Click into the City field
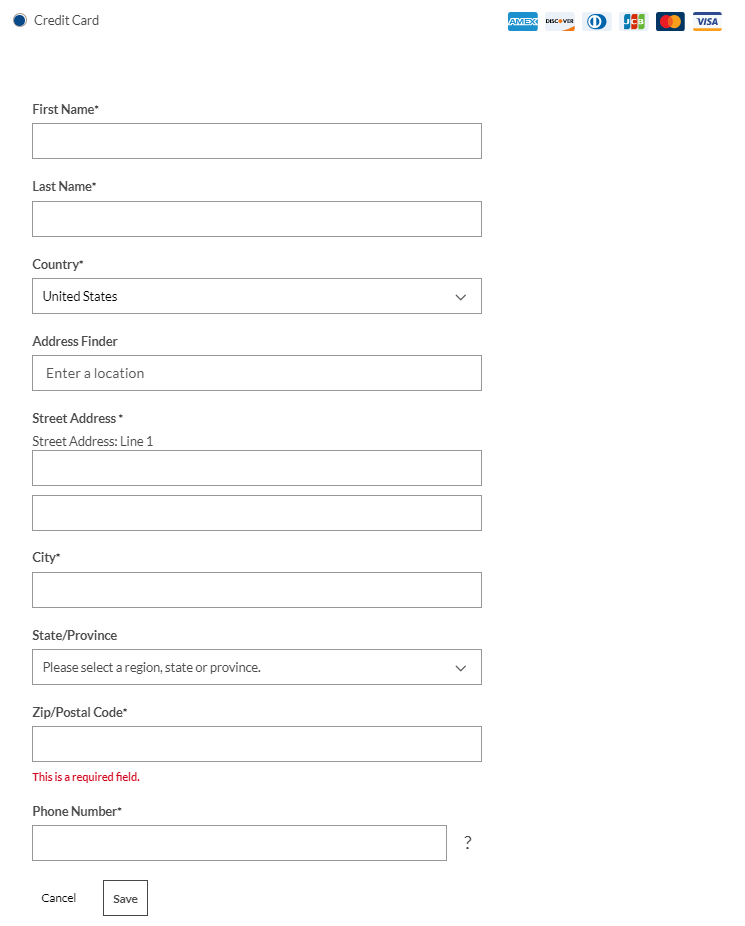This screenshot has height=926, width=745. coord(257,590)
